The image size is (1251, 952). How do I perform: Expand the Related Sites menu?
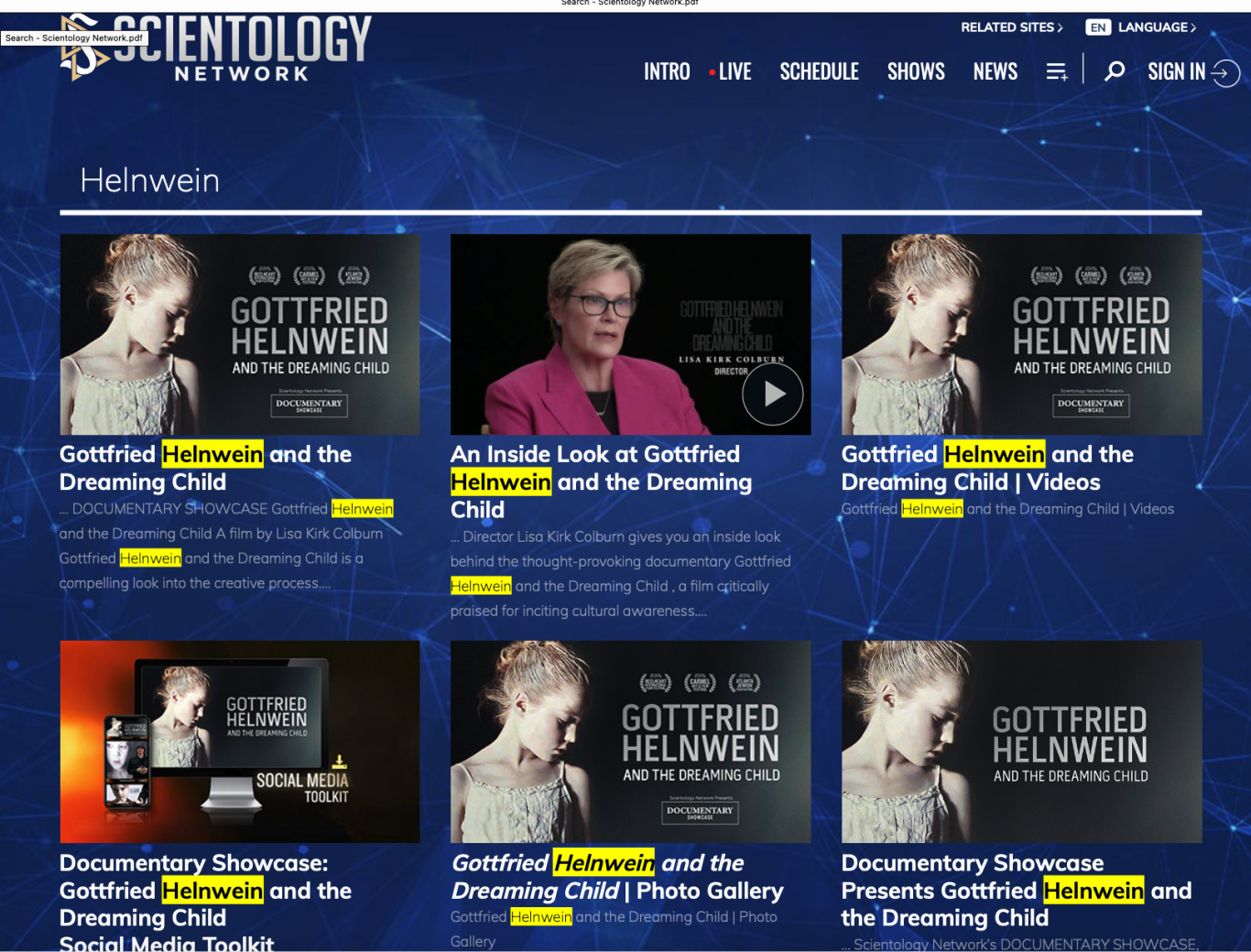(1011, 27)
